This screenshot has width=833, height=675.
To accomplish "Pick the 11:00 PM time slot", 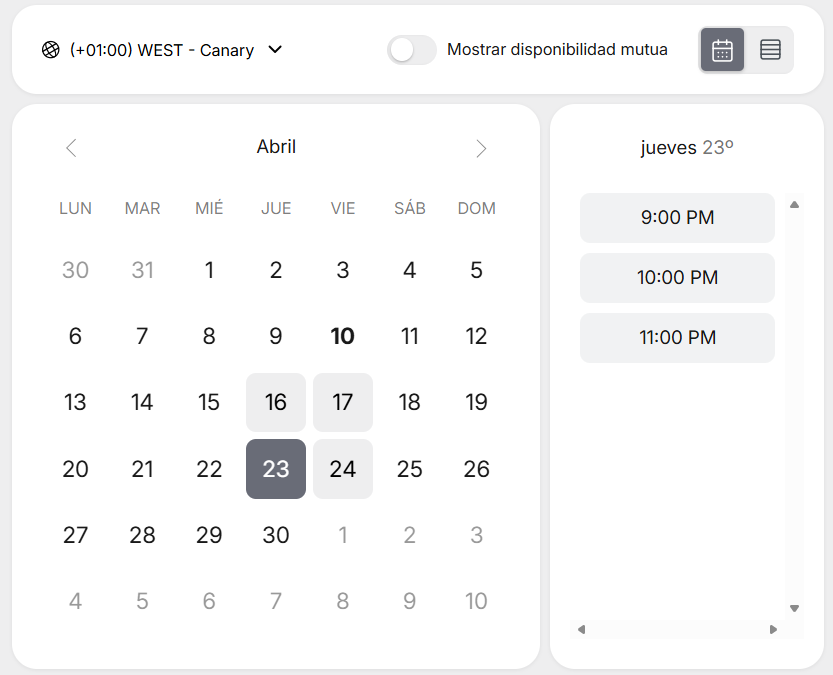I will point(677,337).
